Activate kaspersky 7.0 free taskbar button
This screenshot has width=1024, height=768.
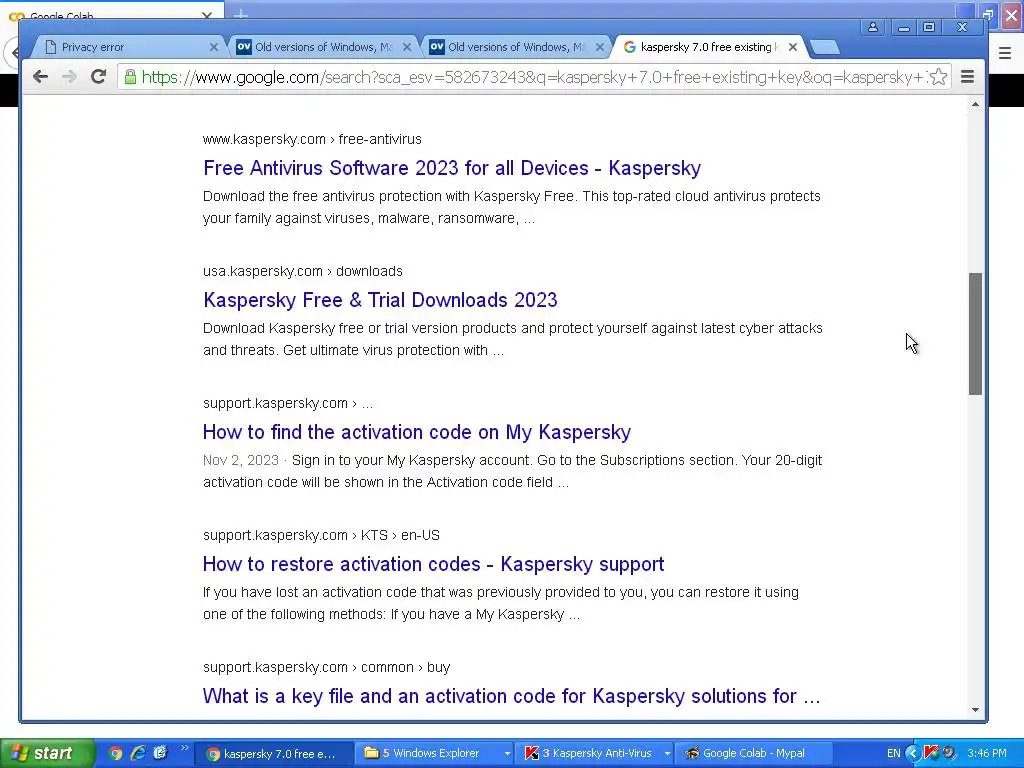pos(274,754)
